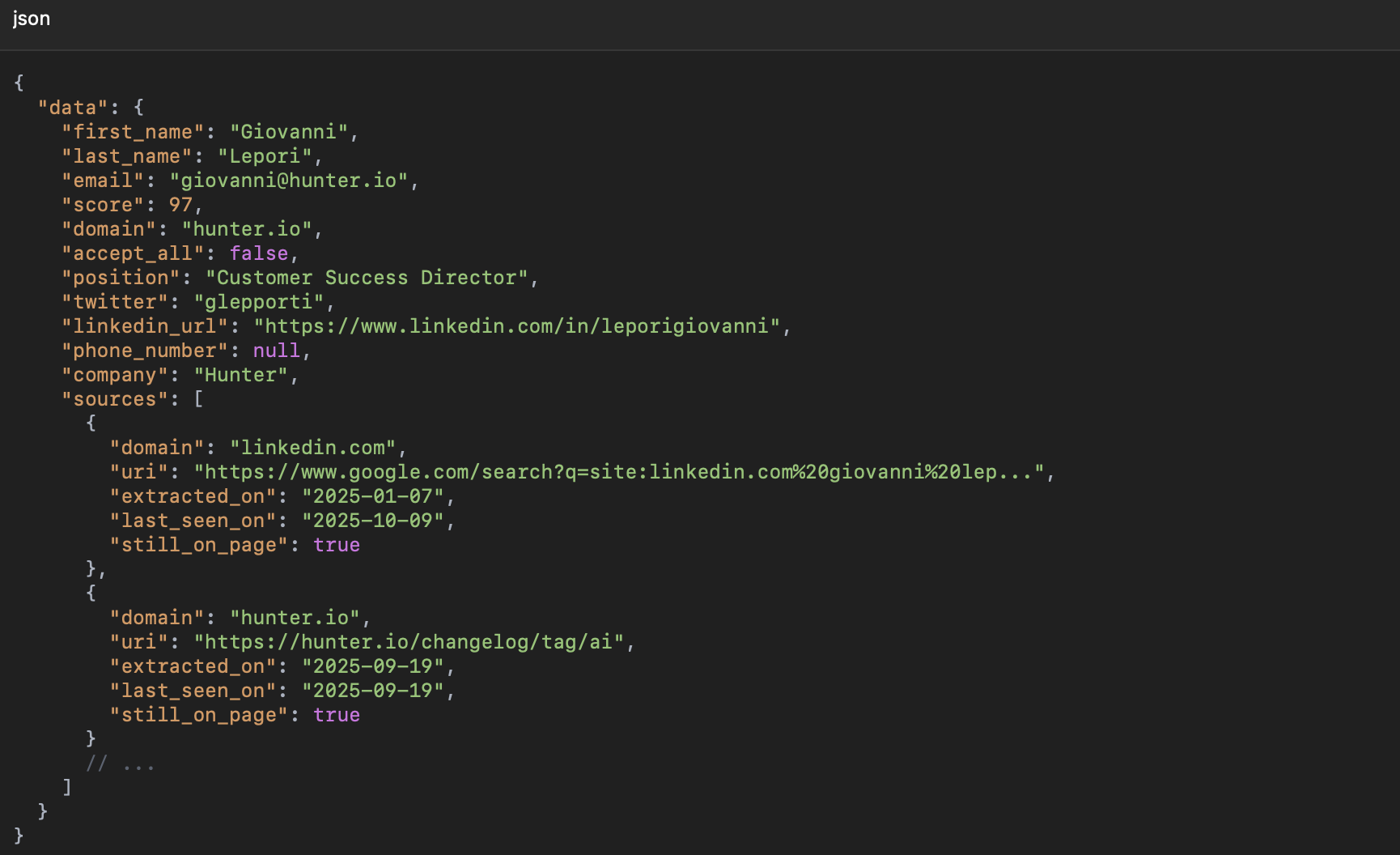Click the "Lepori" last name value
This screenshot has height=855, width=1400.
[265, 156]
